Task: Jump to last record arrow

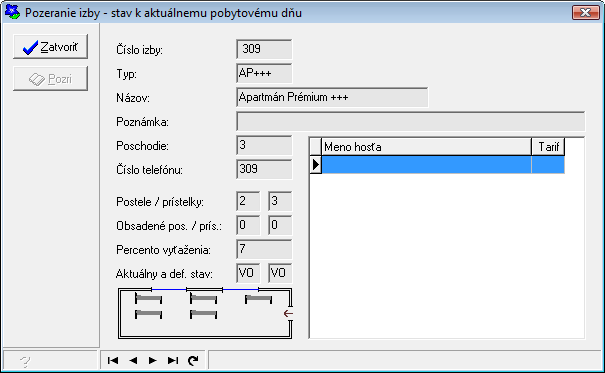Action: point(173,360)
